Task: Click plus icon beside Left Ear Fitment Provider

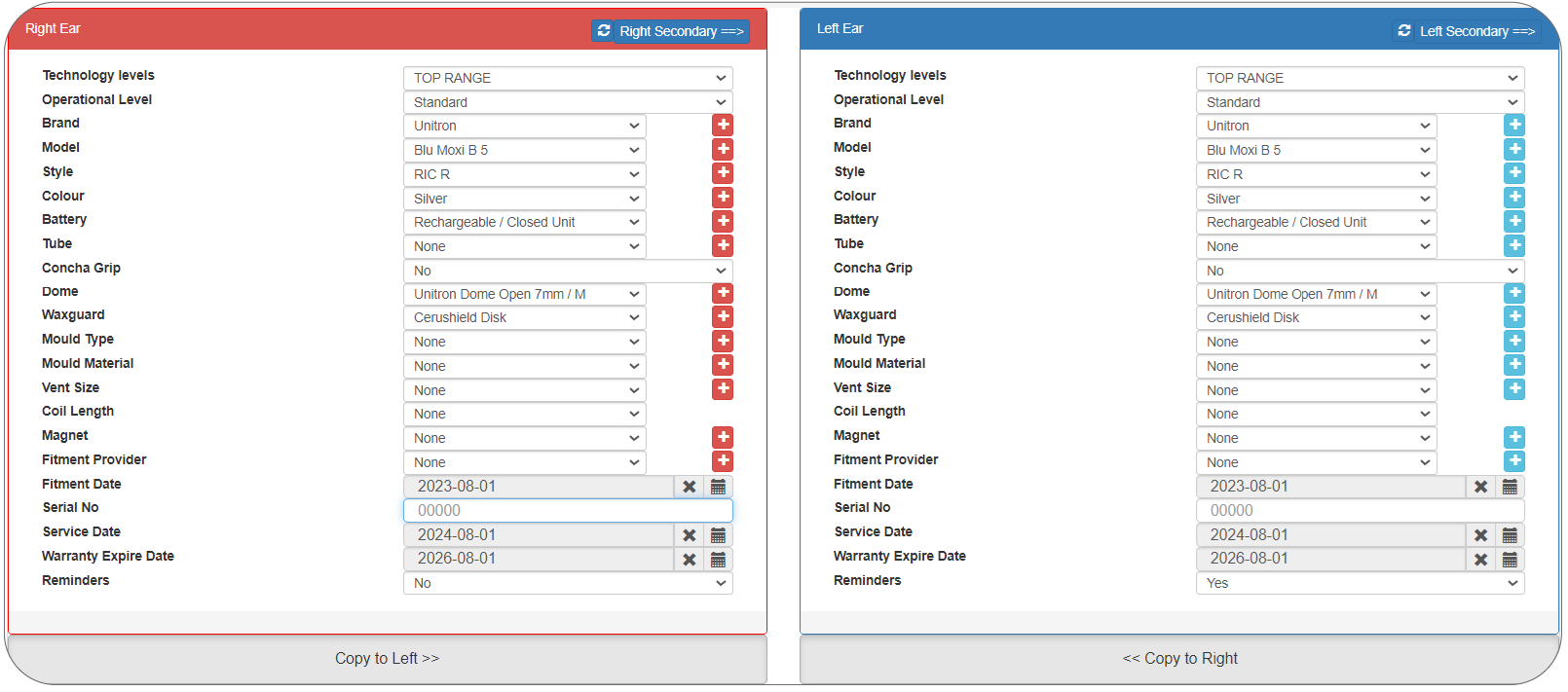Action: click(1514, 461)
